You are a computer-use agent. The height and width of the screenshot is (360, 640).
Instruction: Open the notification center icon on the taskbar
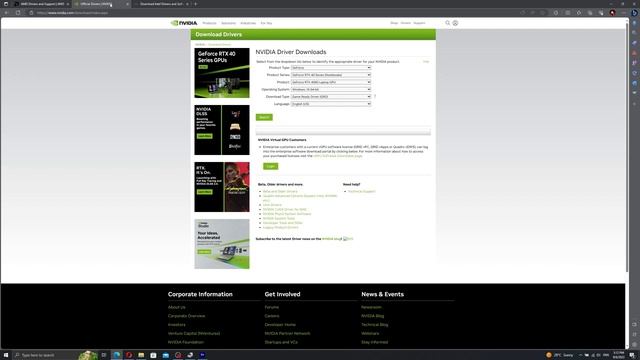pos(632,355)
